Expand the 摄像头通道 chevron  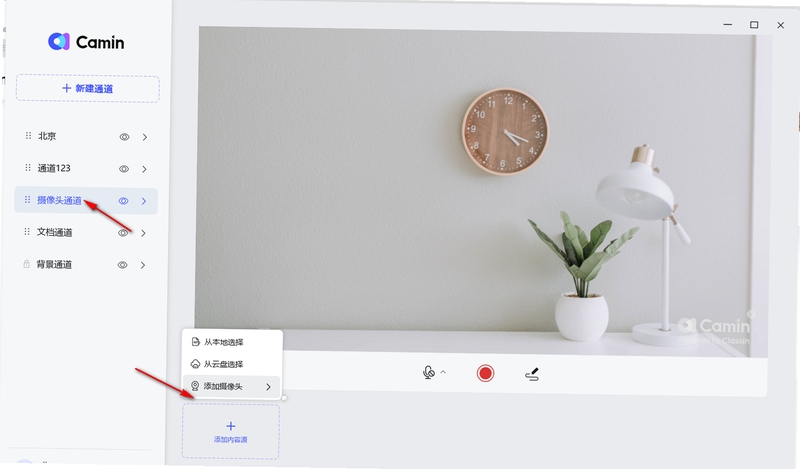(x=144, y=201)
